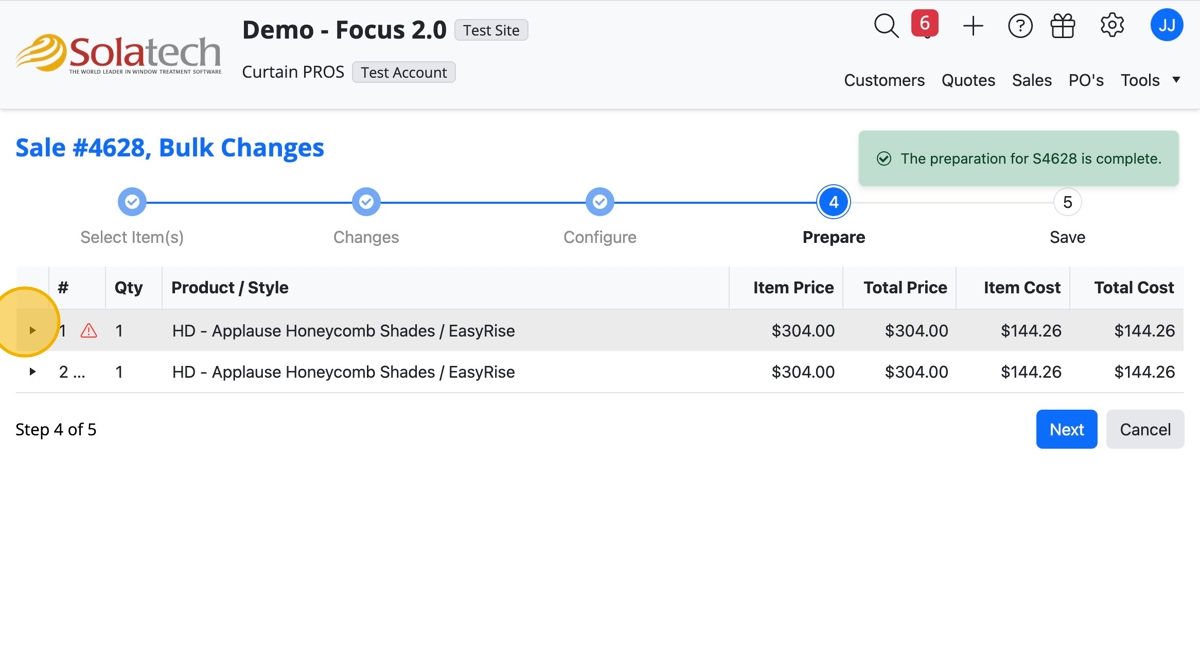Image resolution: width=1200 pixels, height=670 pixels.
Task: Open the help question mark icon
Action: pyautogui.click(x=1020, y=27)
